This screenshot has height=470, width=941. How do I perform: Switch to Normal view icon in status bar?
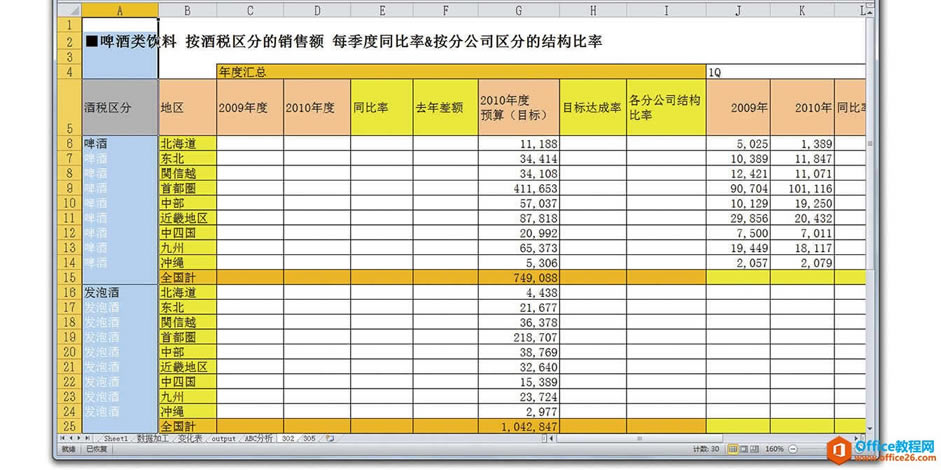pyautogui.click(x=733, y=449)
